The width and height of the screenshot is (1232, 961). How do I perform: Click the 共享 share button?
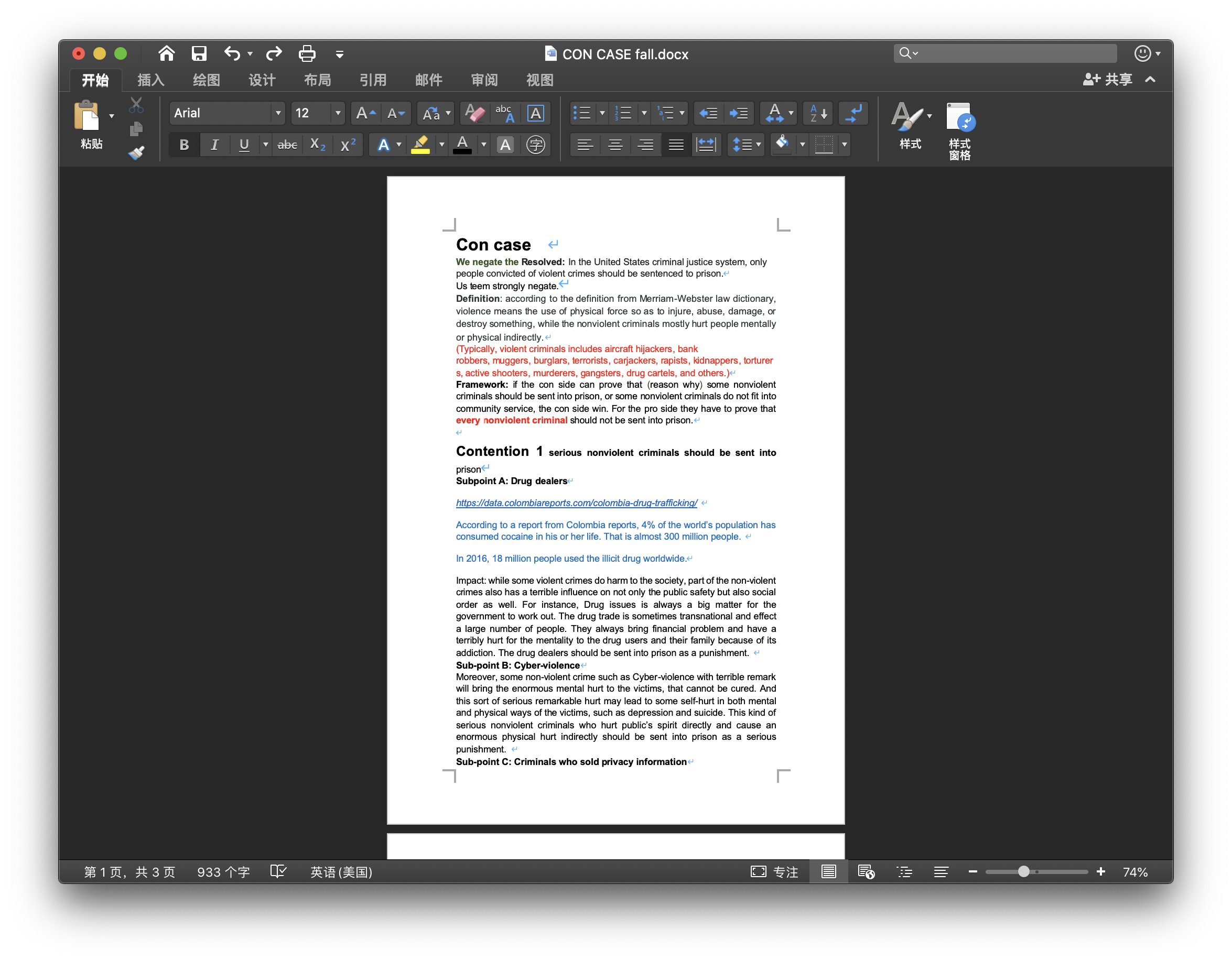1107,80
